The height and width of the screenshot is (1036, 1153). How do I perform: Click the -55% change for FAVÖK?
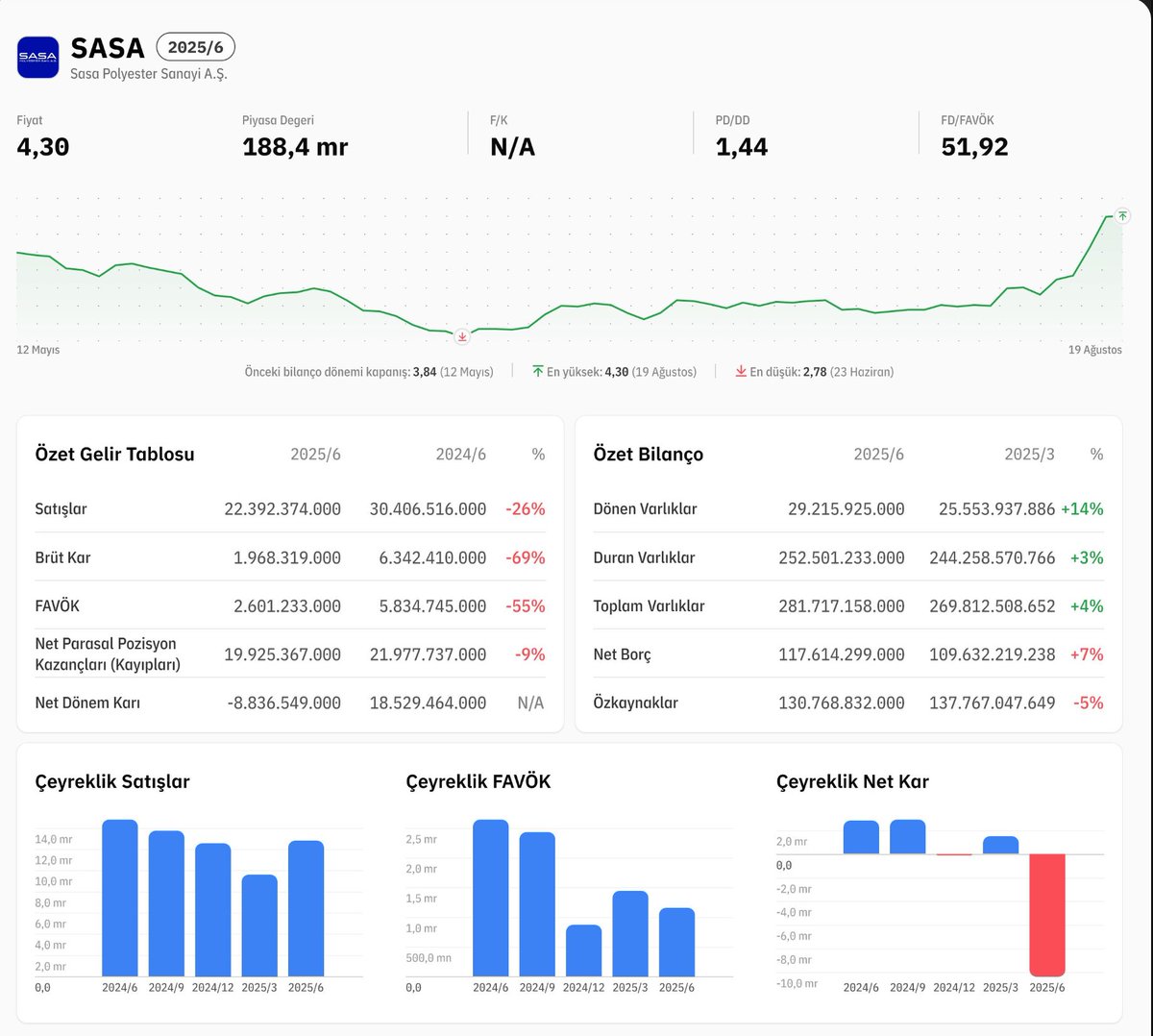pyautogui.click(x=526, y=606)
